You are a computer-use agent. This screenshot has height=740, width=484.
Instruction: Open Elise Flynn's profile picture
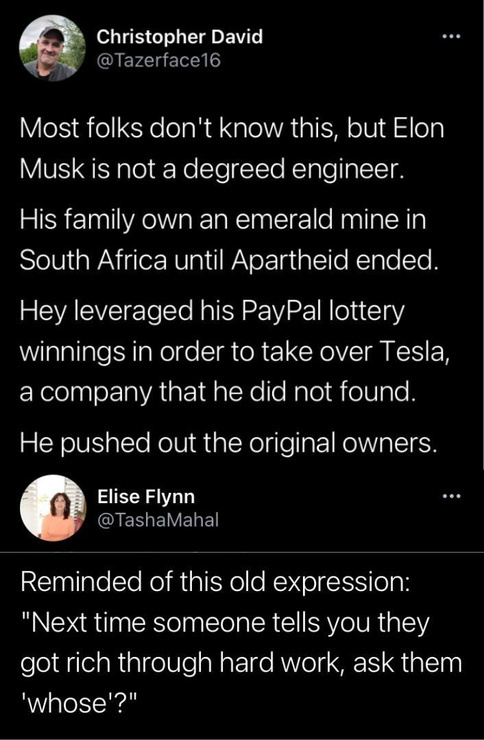pyautogui.click(x=53, y=508)
